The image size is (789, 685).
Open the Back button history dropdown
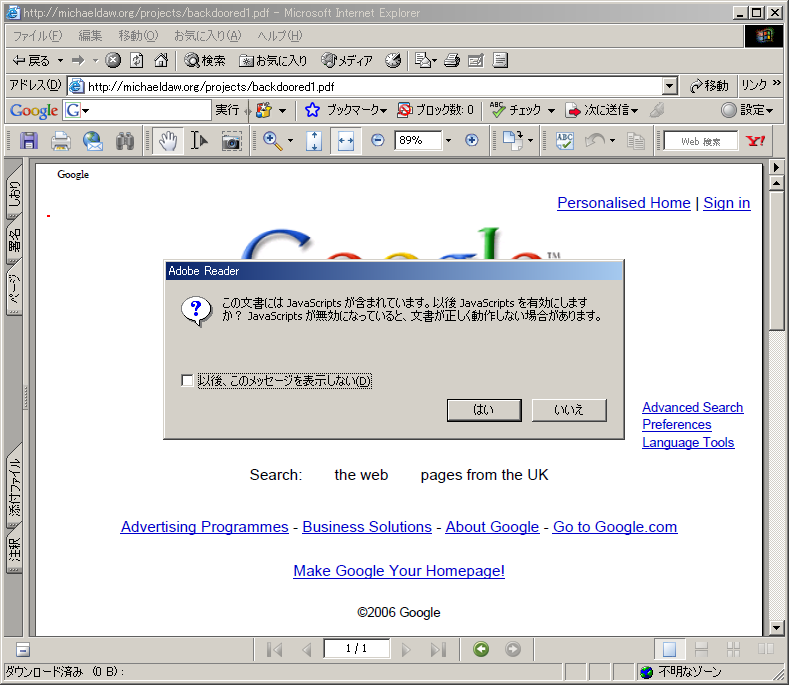(x=60, y=61)
